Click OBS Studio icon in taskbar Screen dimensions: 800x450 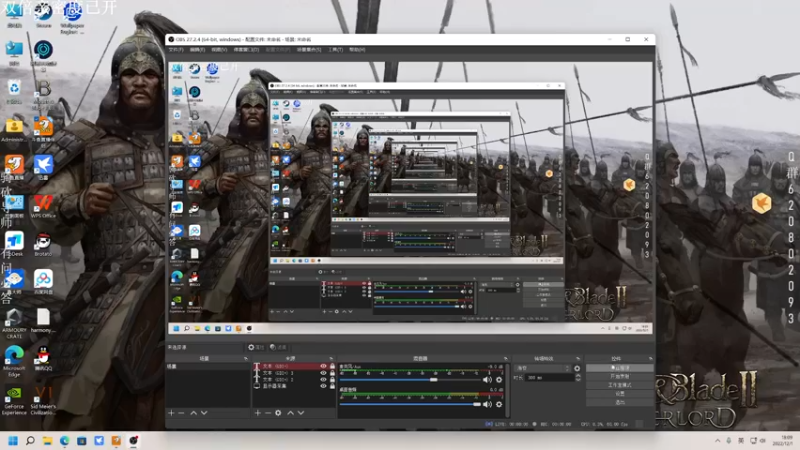point(134,440)
